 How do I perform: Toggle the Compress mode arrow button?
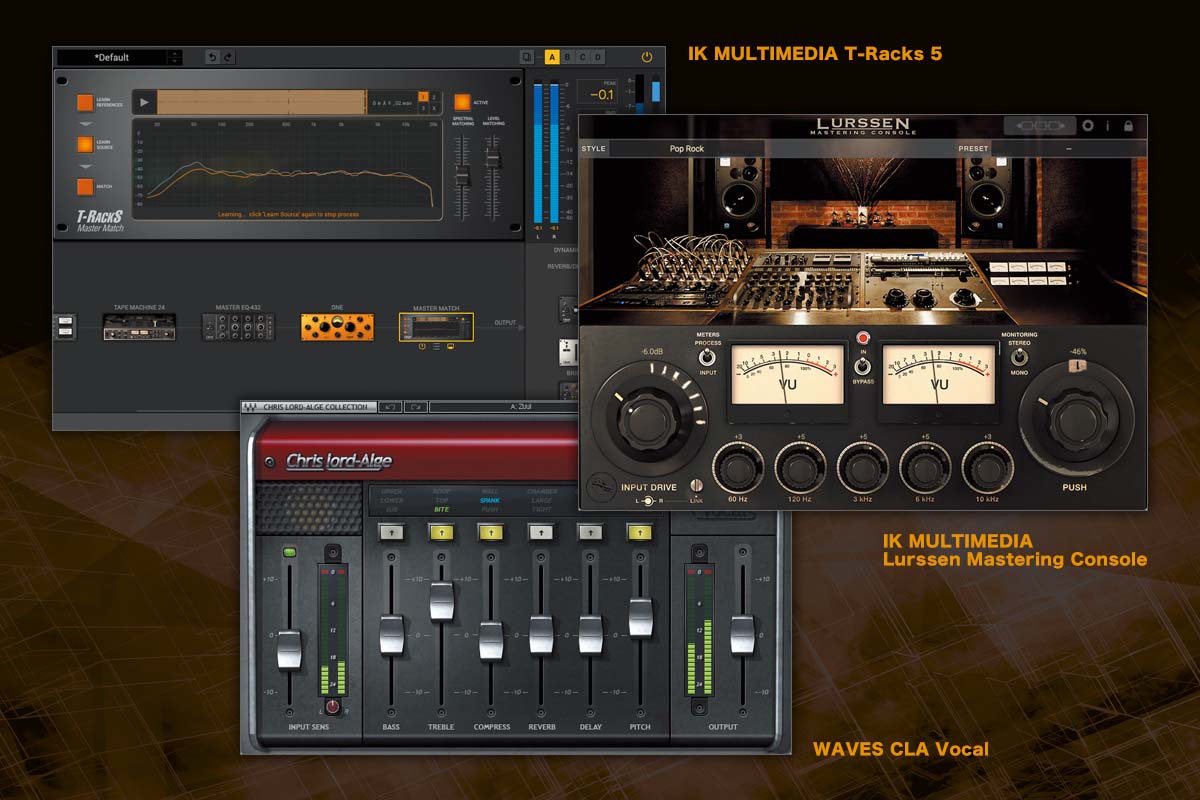pyautogui.click(x=491, y=533)
